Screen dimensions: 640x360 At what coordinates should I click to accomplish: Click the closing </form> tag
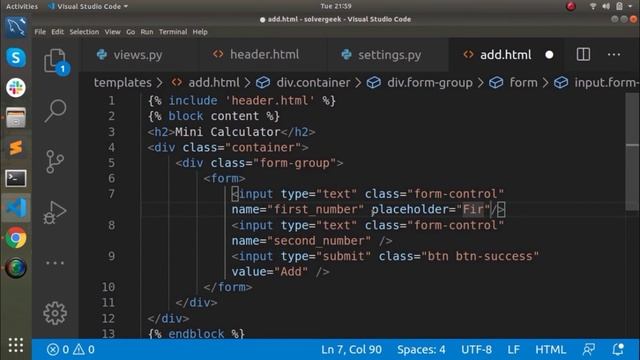(x=228, y=287)
